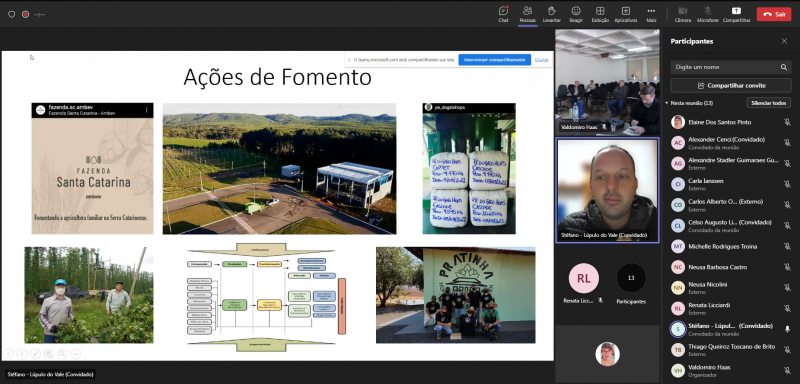Click the red recording indicator
This screenshot has width=800, height=384.
click(x=26, y=14)
